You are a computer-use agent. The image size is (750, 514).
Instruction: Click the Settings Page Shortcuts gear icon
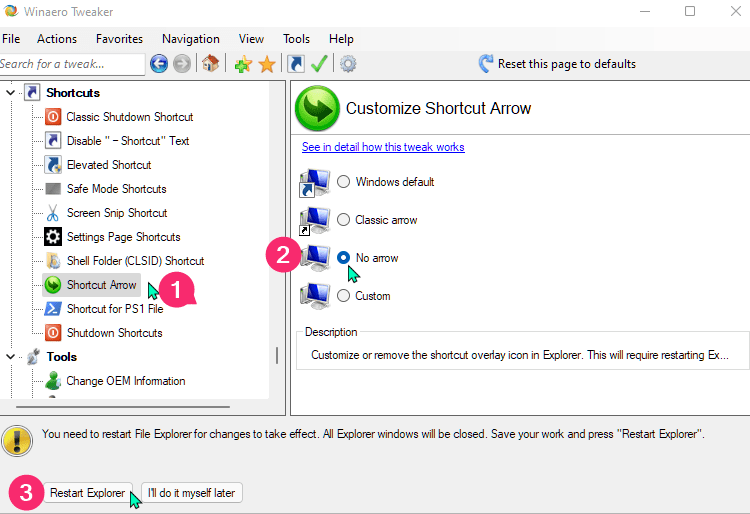pos(53,237)
